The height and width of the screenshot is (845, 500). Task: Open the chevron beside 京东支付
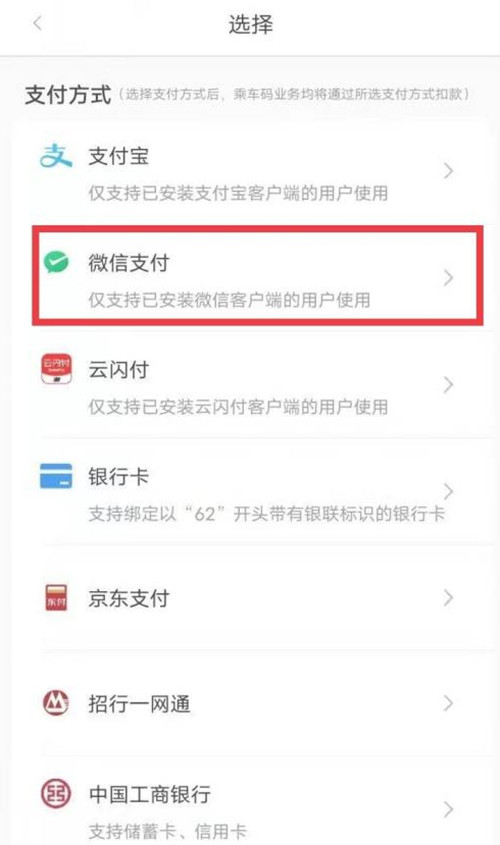(x=448, y=598)
